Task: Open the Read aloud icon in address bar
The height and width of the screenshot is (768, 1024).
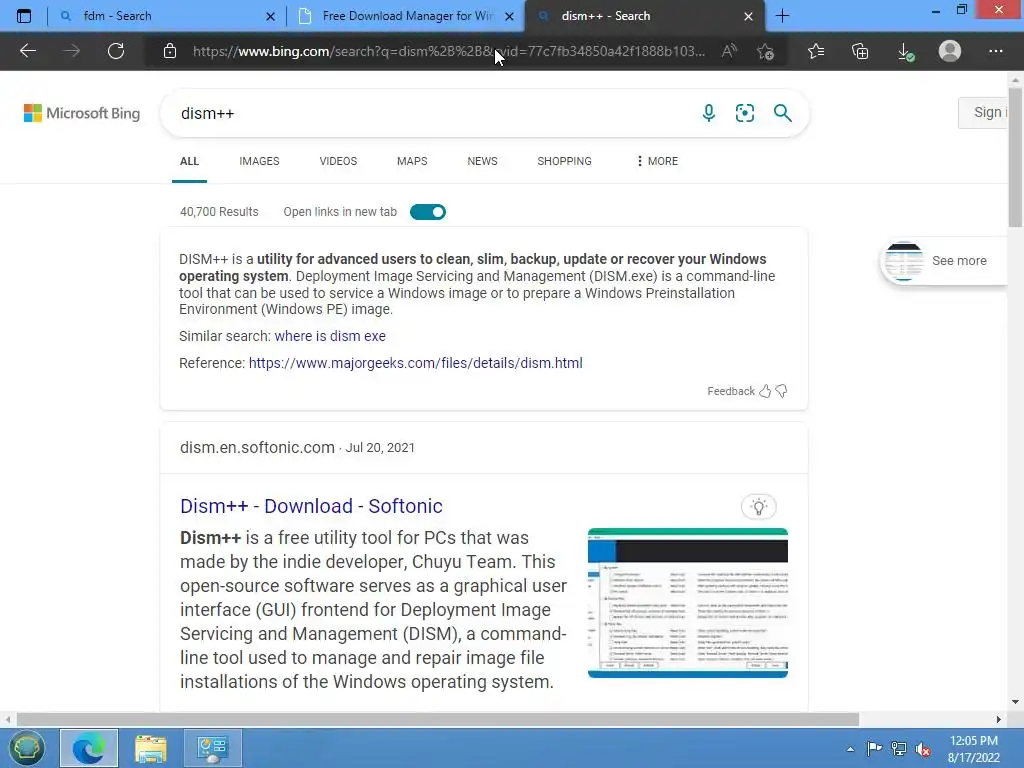Action: (x=729, y=51)
